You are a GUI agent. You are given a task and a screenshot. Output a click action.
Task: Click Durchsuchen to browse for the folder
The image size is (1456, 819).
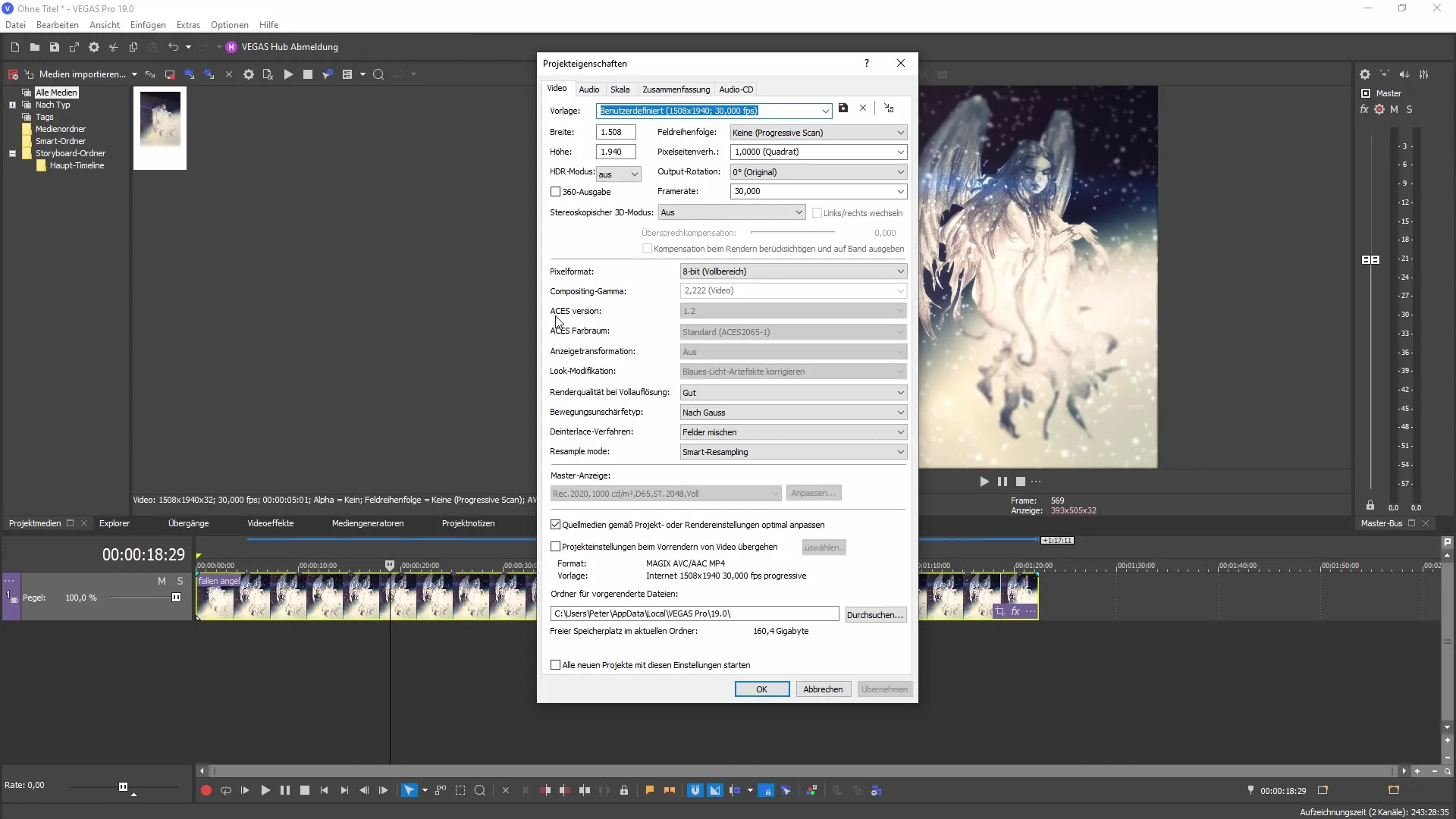(x=876, y=615)
